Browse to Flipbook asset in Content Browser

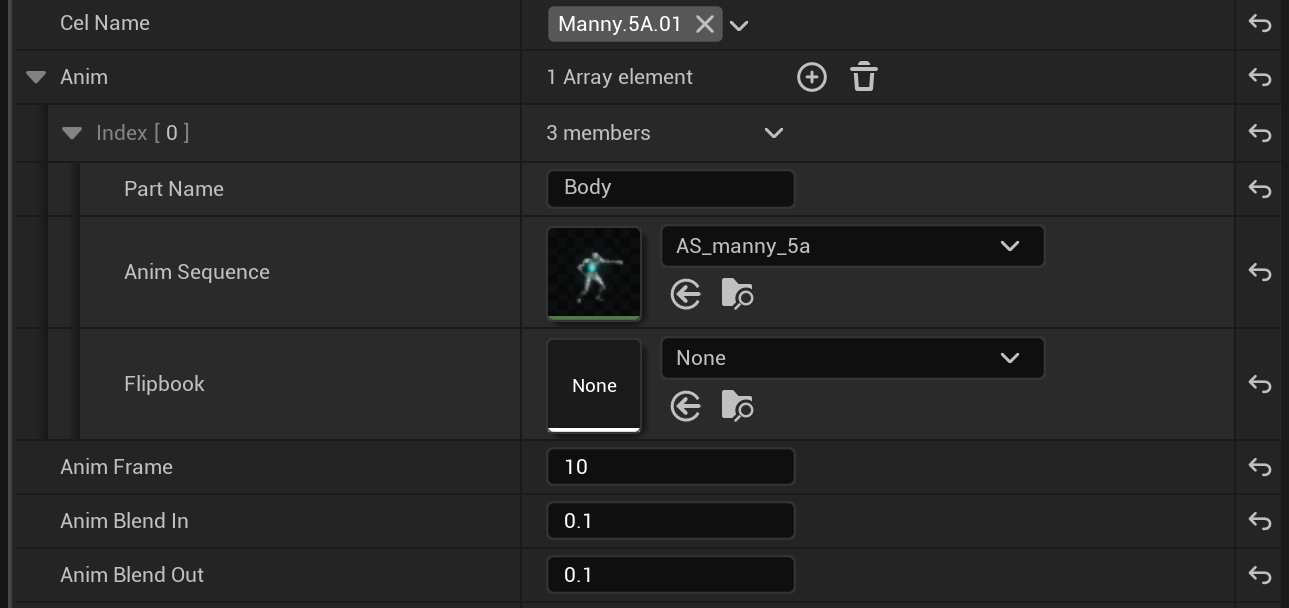click(737, 405)
